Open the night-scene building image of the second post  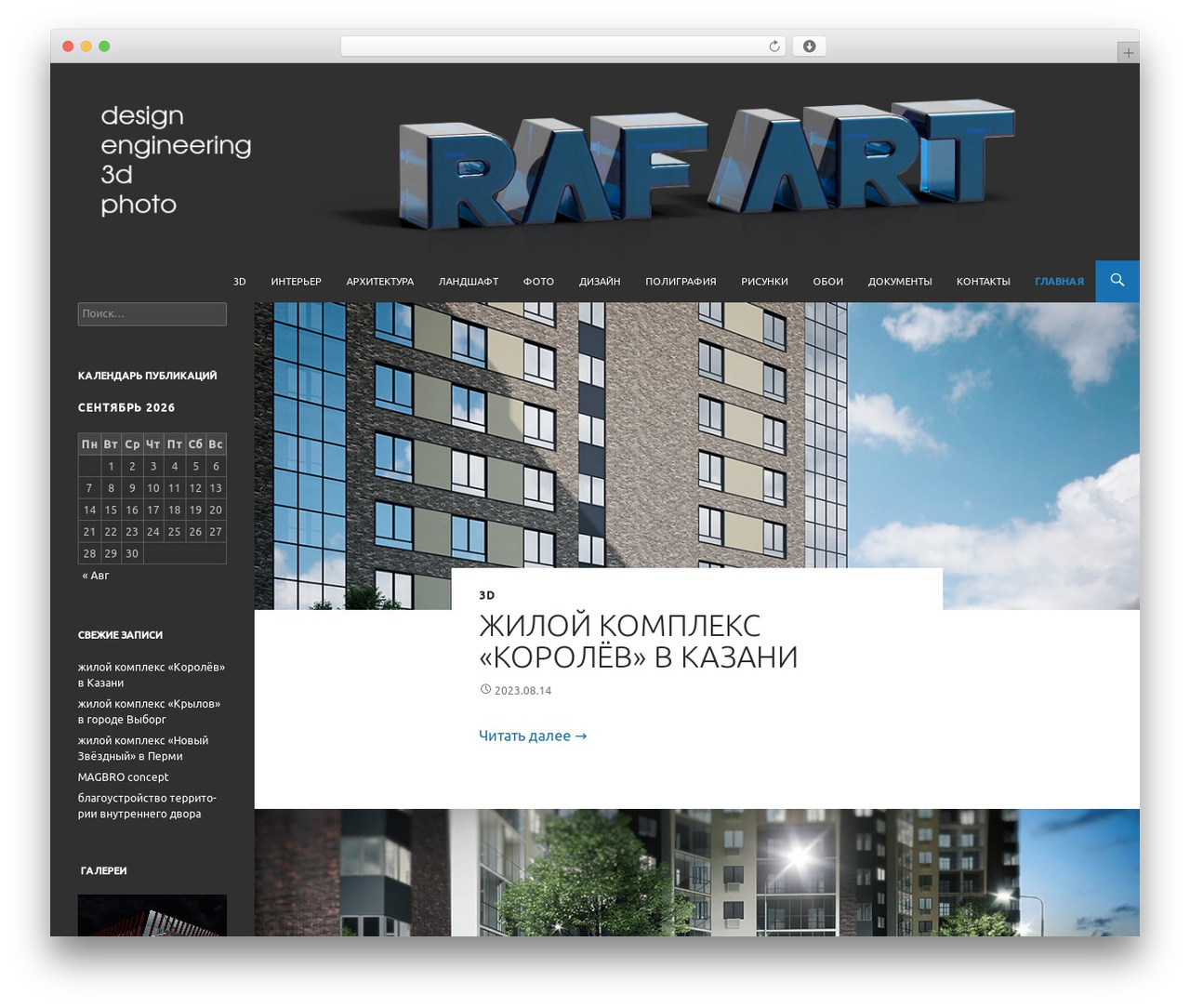coord(697,872)
